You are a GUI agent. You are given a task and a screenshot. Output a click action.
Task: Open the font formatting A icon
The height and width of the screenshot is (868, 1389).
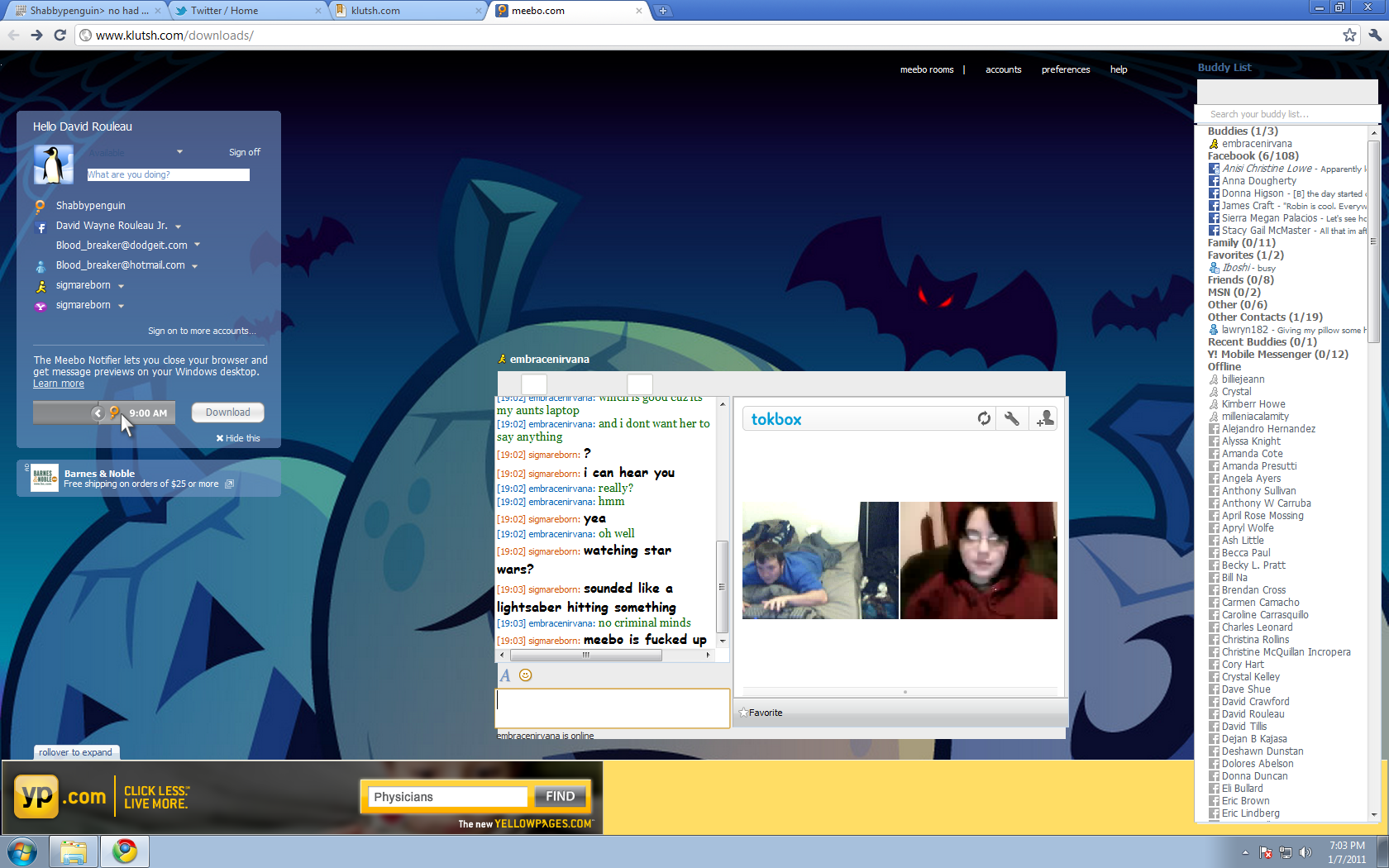(505, 675)
